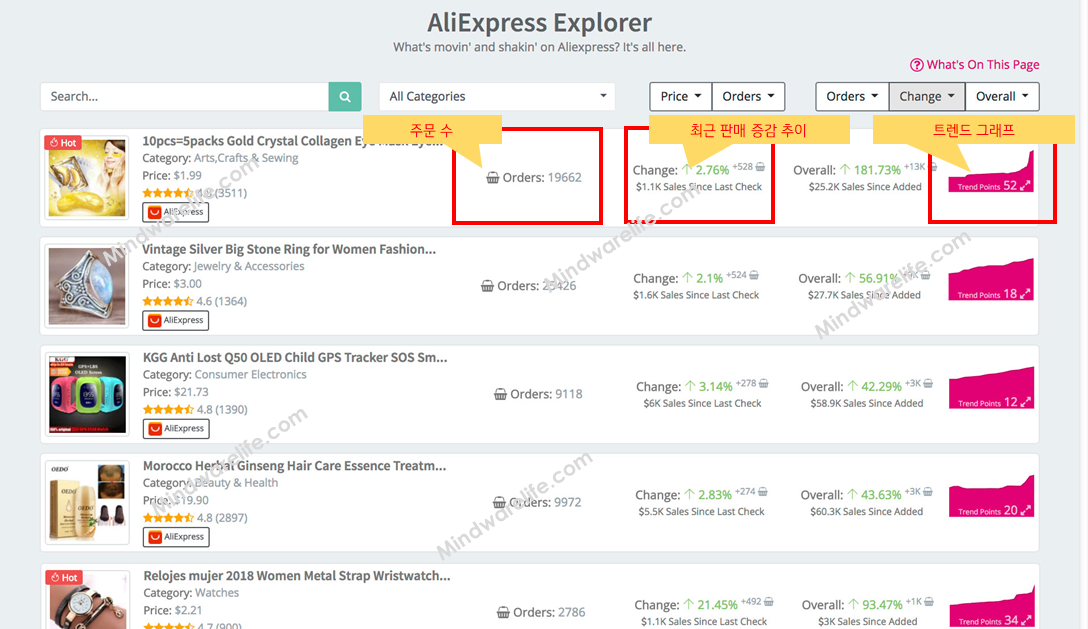Image resolution: width=1088 pixels, height=629 pixels.
Task: Click the Price: $3.00 text
Action: [x=172, y=284]
